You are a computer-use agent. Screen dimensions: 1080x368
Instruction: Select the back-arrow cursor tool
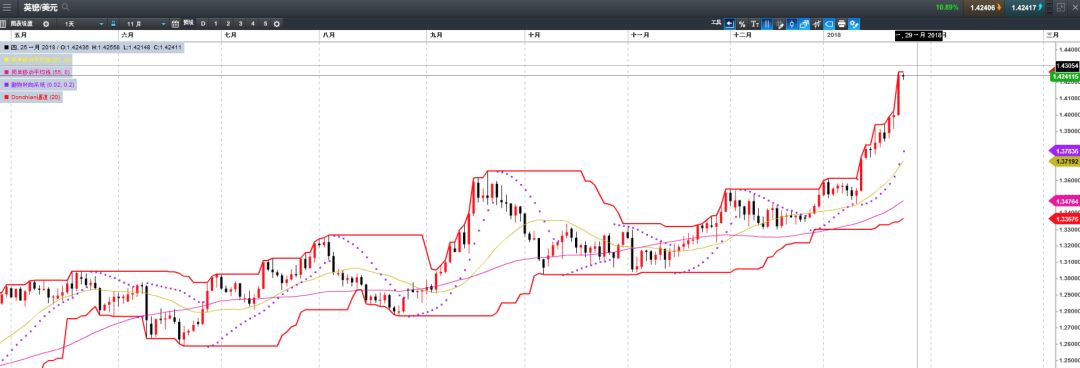pyautogui.click(x=729, y=24)
